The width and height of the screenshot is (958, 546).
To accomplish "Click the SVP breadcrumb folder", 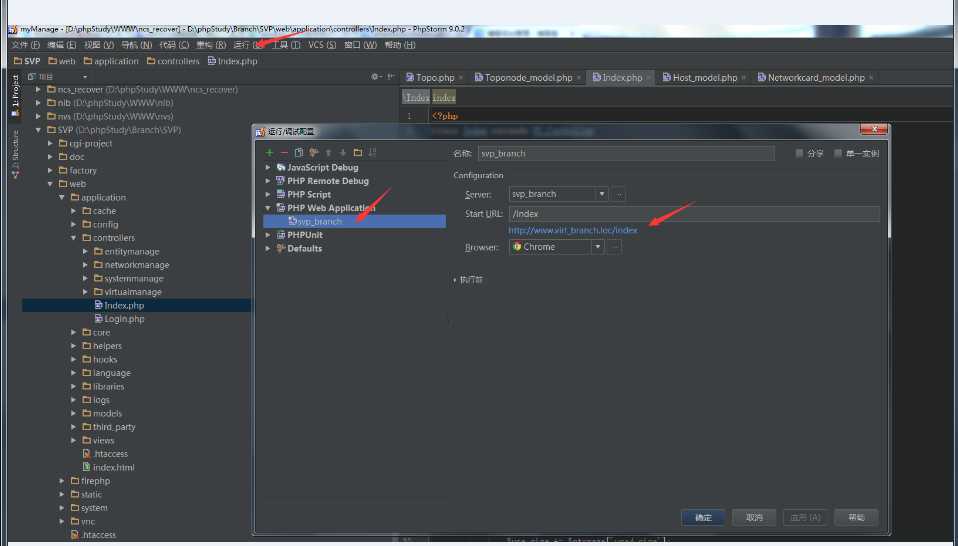I will click(27, 61).
